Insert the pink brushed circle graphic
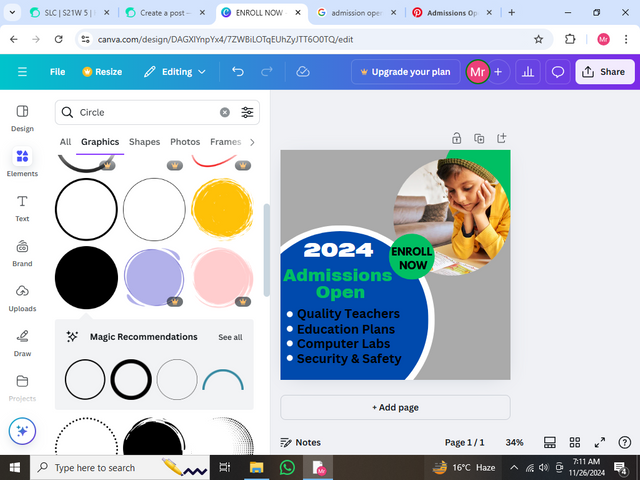This screenshot has height=480, width=640. pyautogui.click(x=222, y=278)
